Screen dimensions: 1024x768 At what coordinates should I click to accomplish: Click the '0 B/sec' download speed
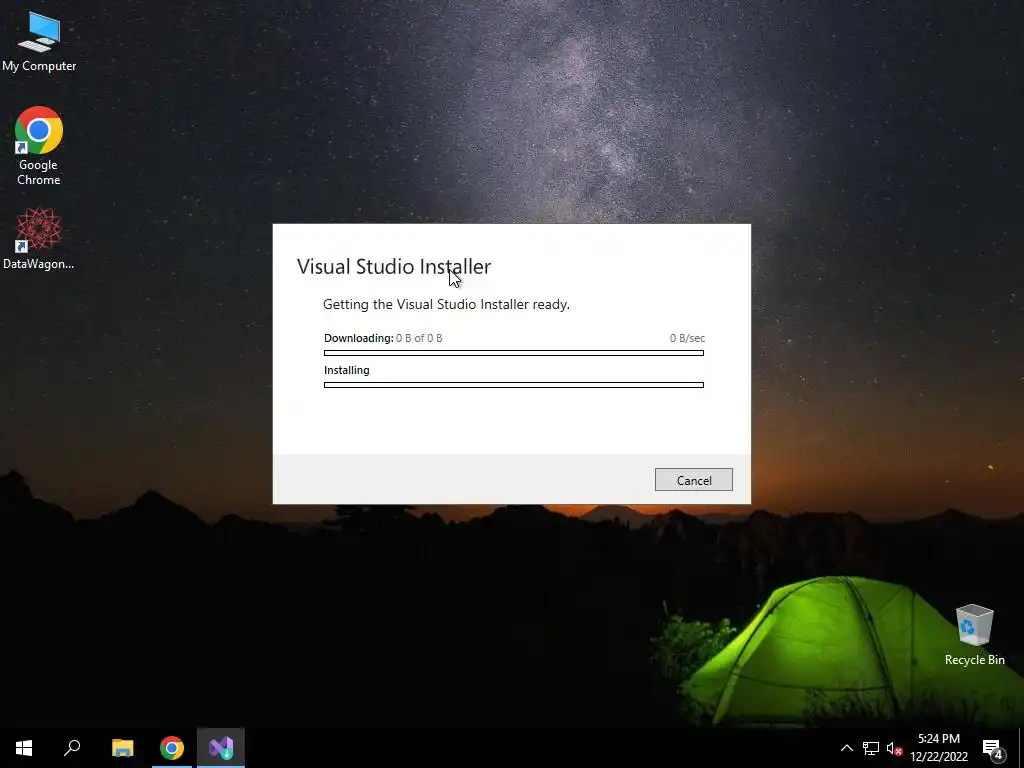[x=687, y=338]
